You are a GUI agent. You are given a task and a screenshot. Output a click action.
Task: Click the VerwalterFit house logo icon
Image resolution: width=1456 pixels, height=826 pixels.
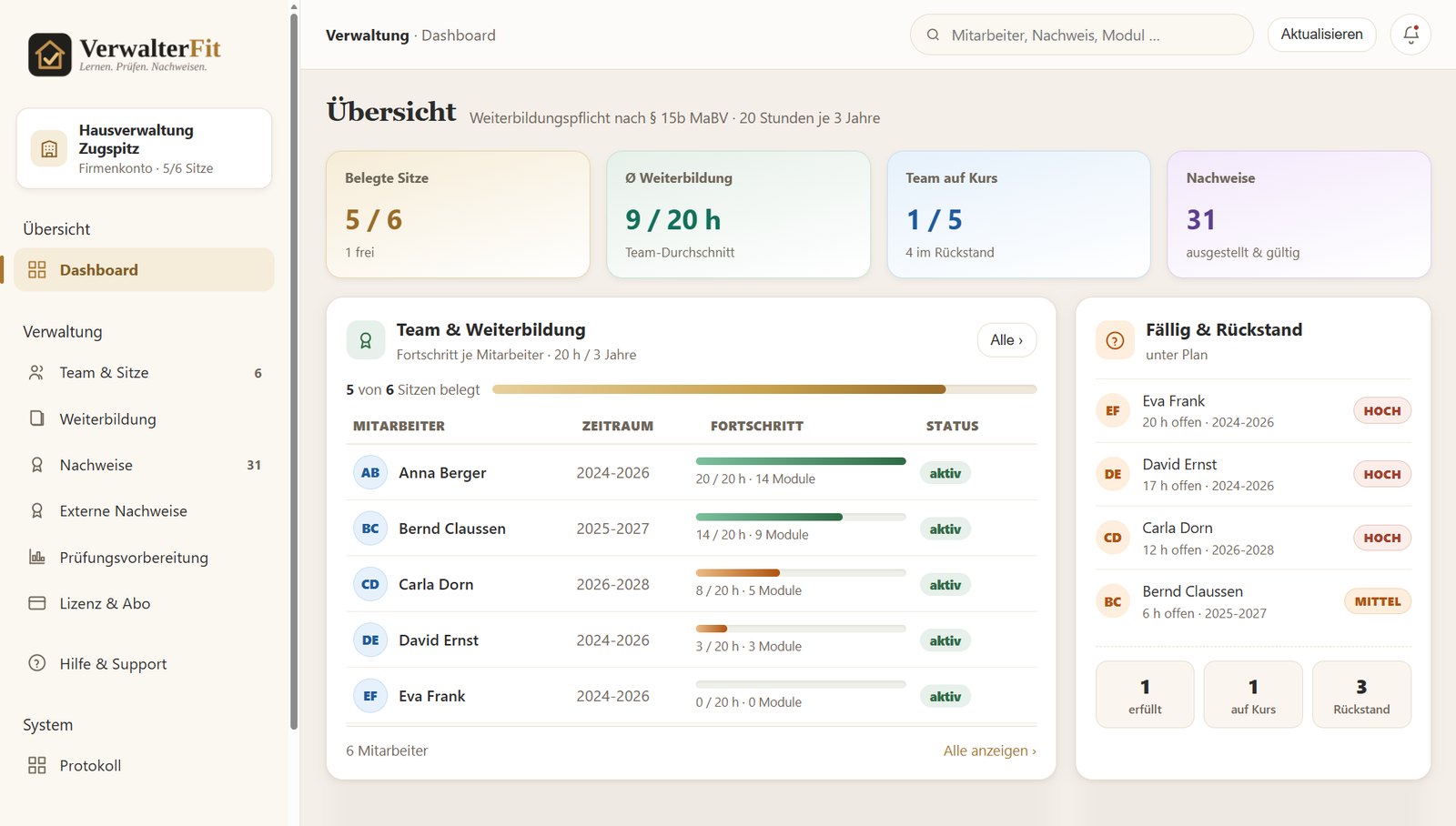[x=50, y=55]
